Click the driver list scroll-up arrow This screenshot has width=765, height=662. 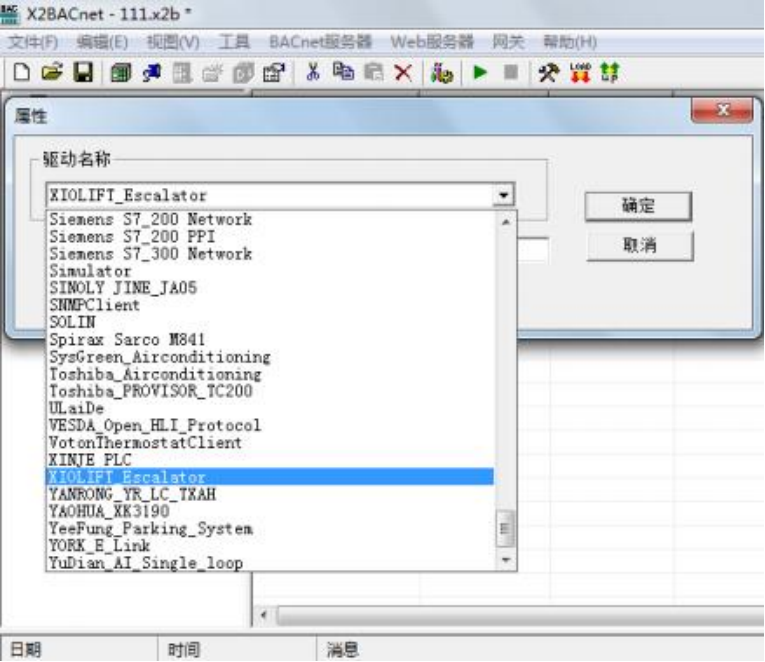(x=505, y=222)
